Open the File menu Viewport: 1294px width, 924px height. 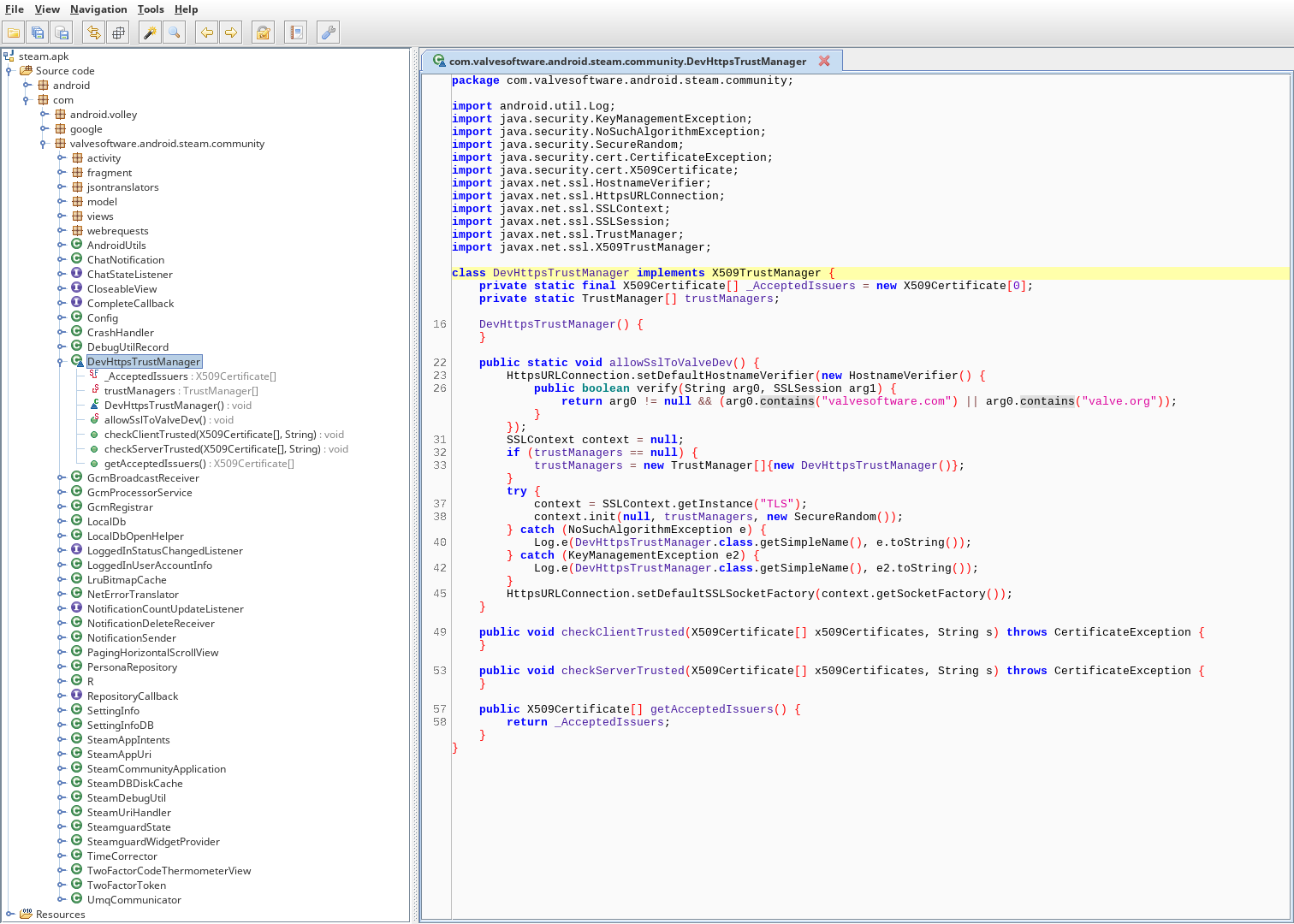pyautogui.click(x=15, y=9)
